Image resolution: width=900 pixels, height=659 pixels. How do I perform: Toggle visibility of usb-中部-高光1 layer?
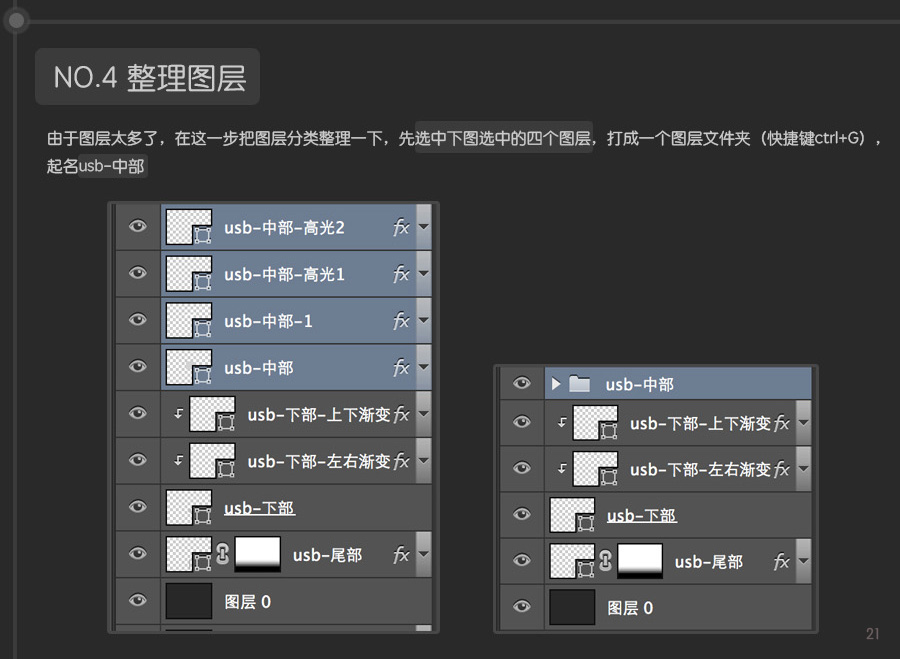tap(138, 273)
